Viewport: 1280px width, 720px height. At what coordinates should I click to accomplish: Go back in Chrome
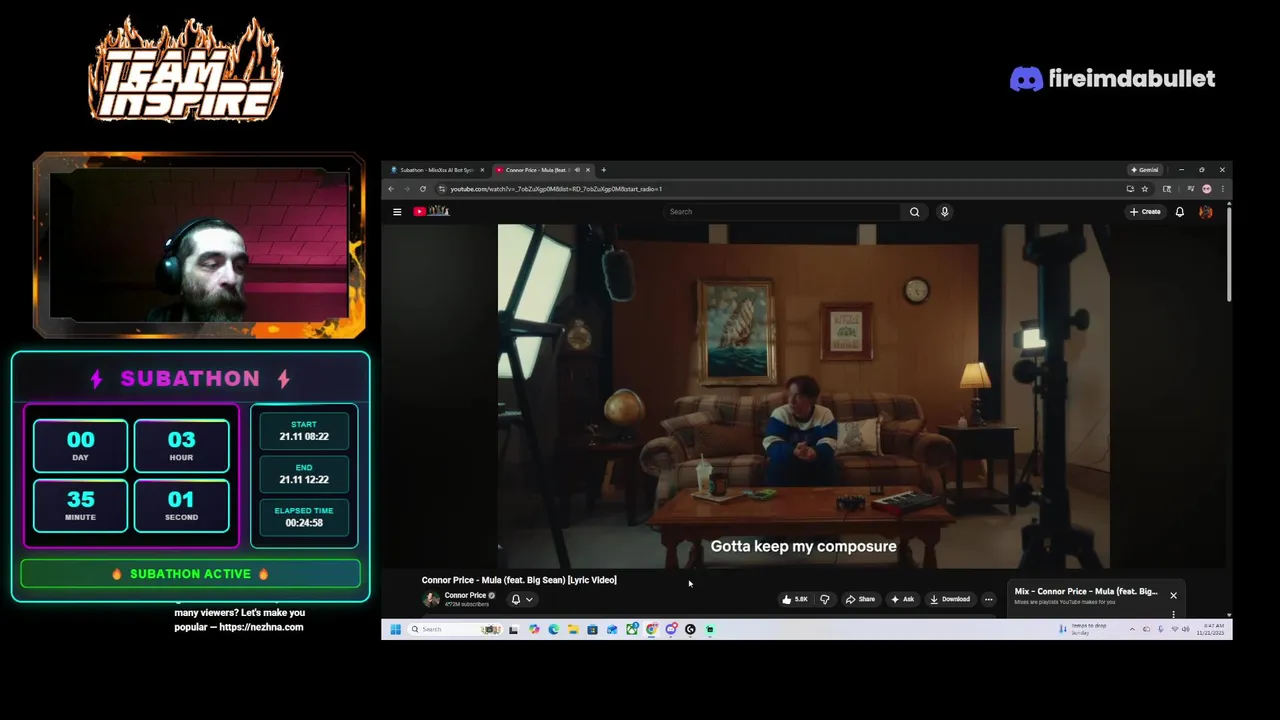click(392, 189)
